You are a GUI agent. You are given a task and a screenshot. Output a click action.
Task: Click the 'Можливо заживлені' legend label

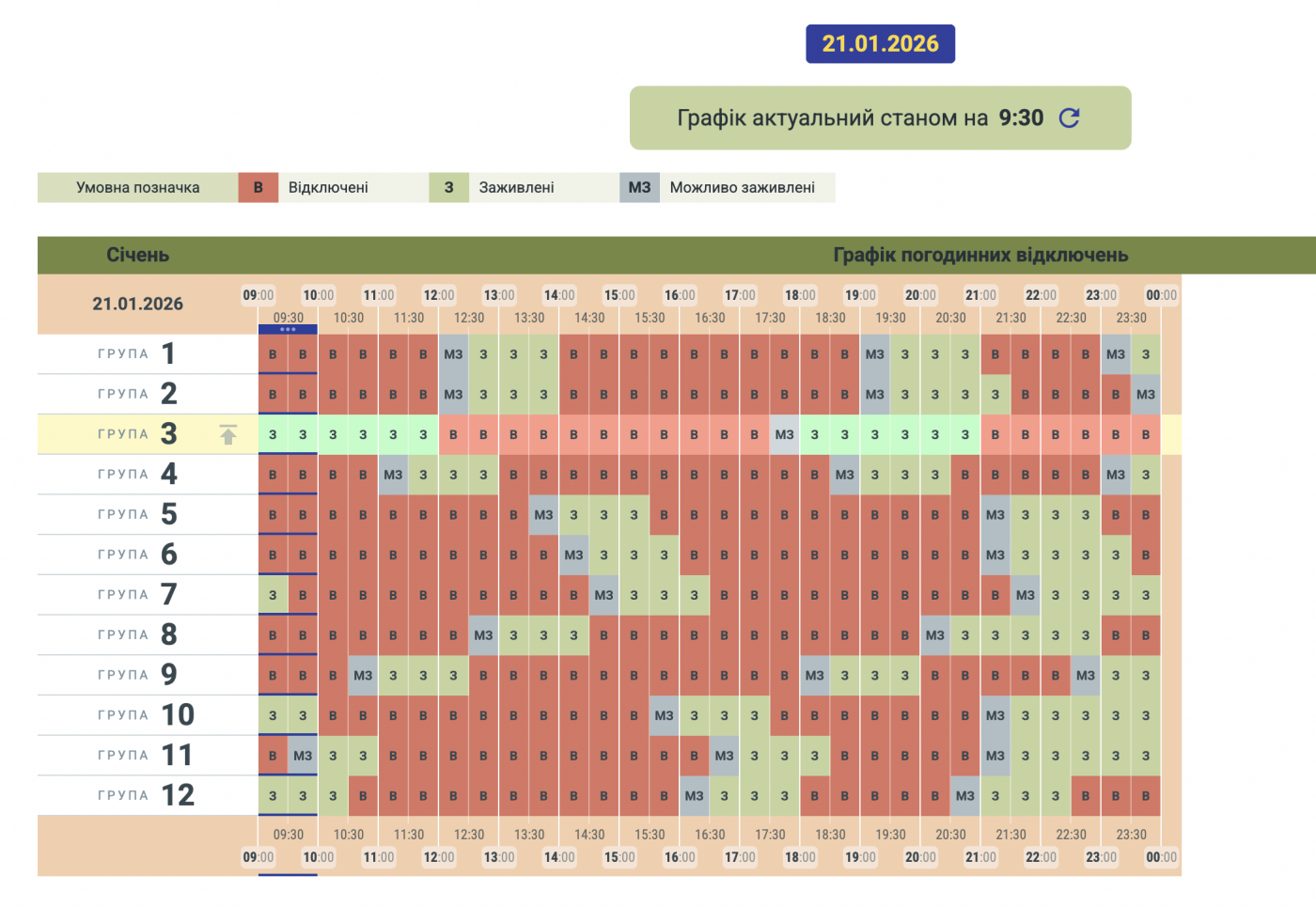tap(742, 187)
